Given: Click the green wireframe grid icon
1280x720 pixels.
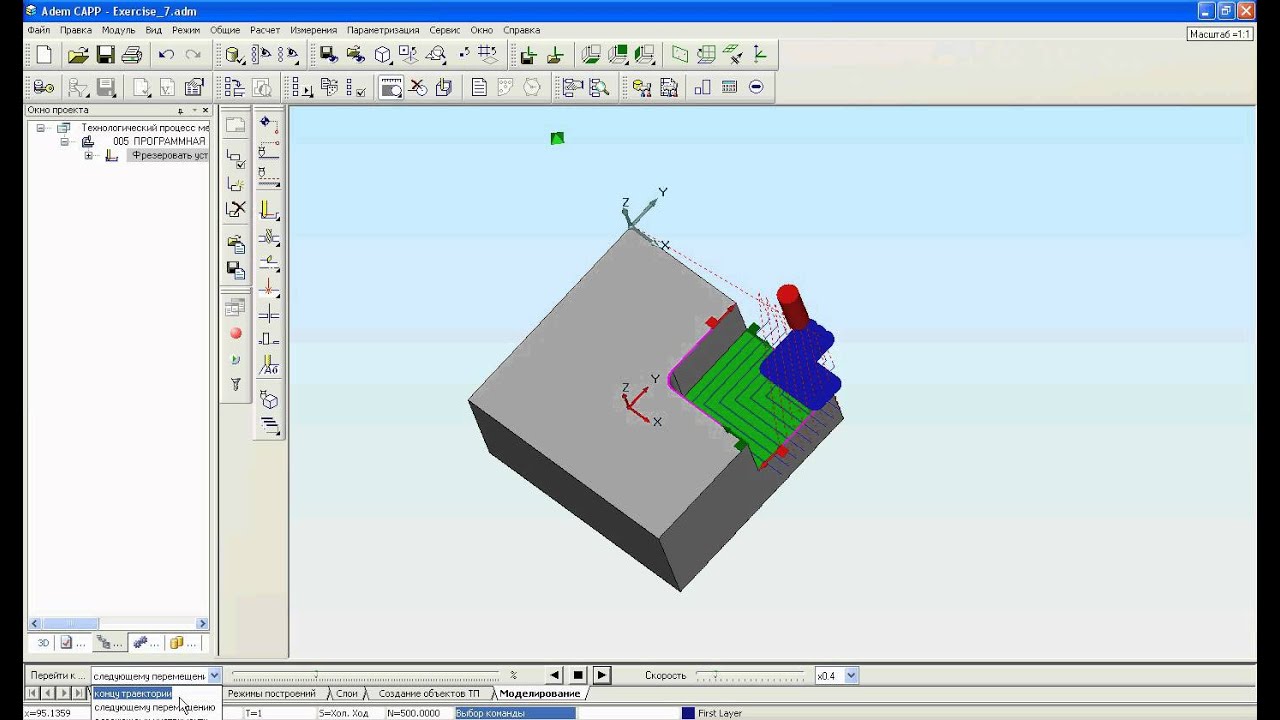Looking at the screenshot, I should click(707, 55).
